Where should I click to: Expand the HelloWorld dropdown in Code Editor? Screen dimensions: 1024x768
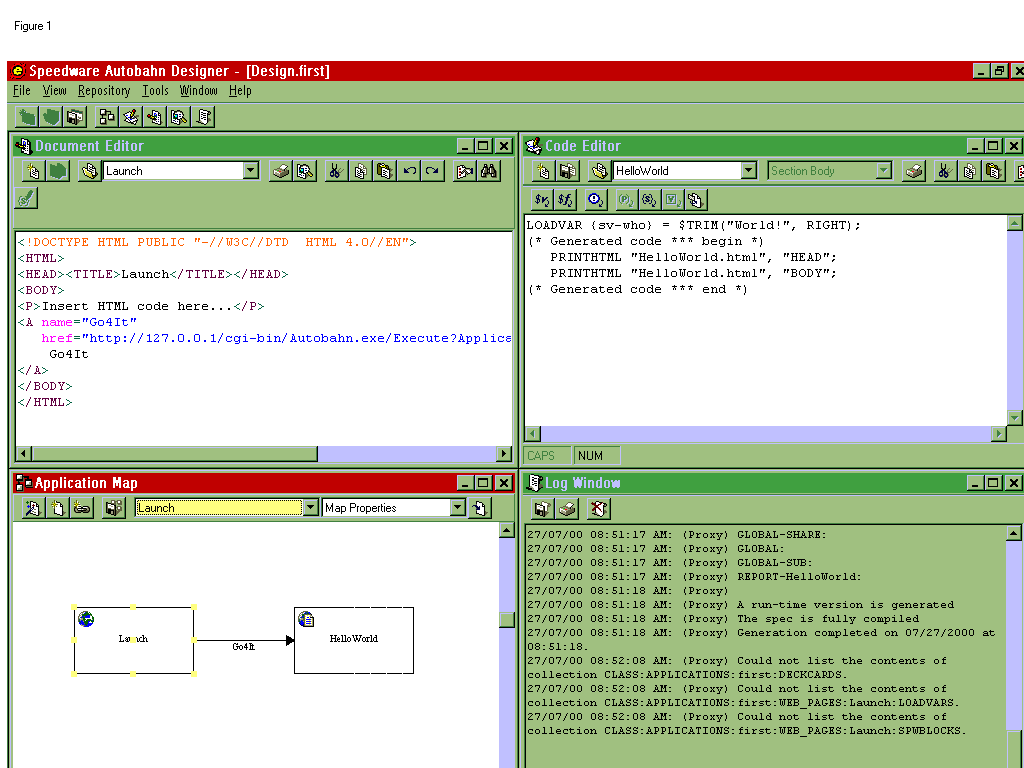tap(749, 171)
